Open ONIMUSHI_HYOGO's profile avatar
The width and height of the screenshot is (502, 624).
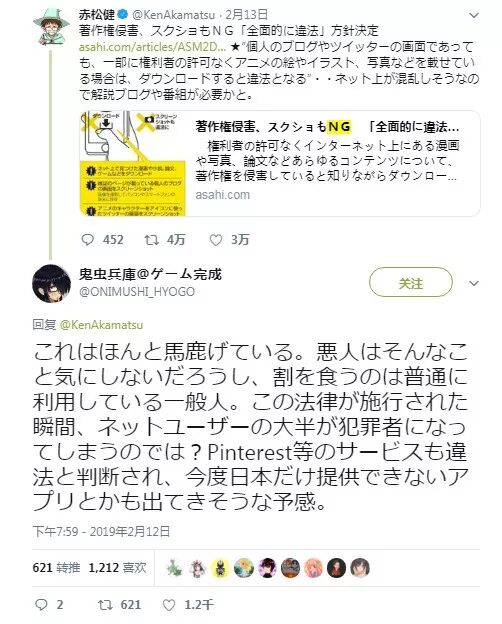tap(51, 283)
